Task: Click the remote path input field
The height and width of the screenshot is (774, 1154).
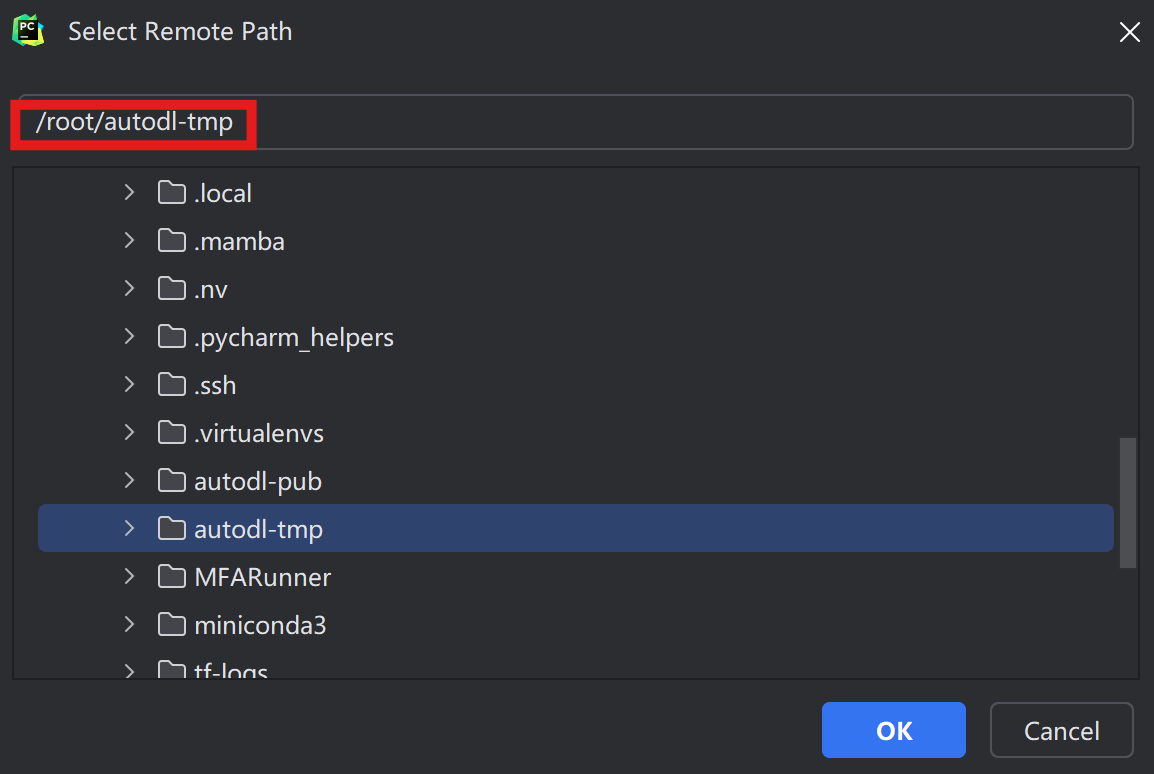Action: point(680,123)
